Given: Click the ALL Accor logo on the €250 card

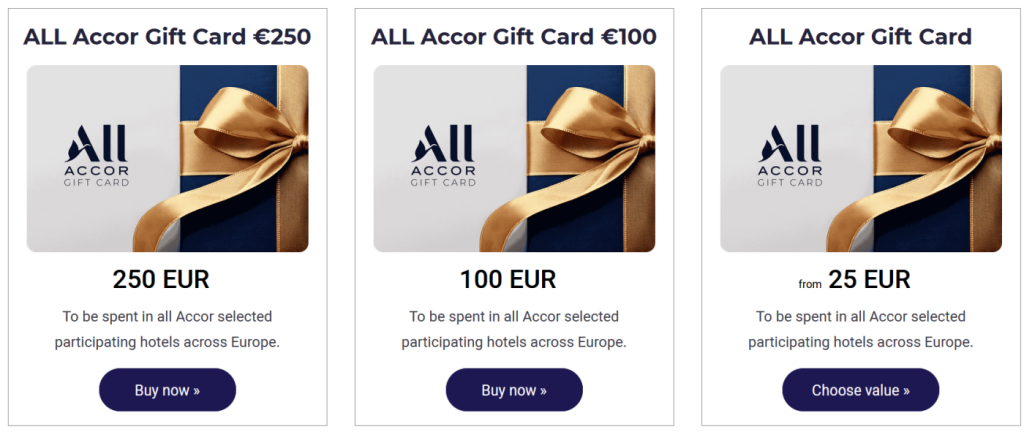Looking at the screenshot, I should 97,155.
